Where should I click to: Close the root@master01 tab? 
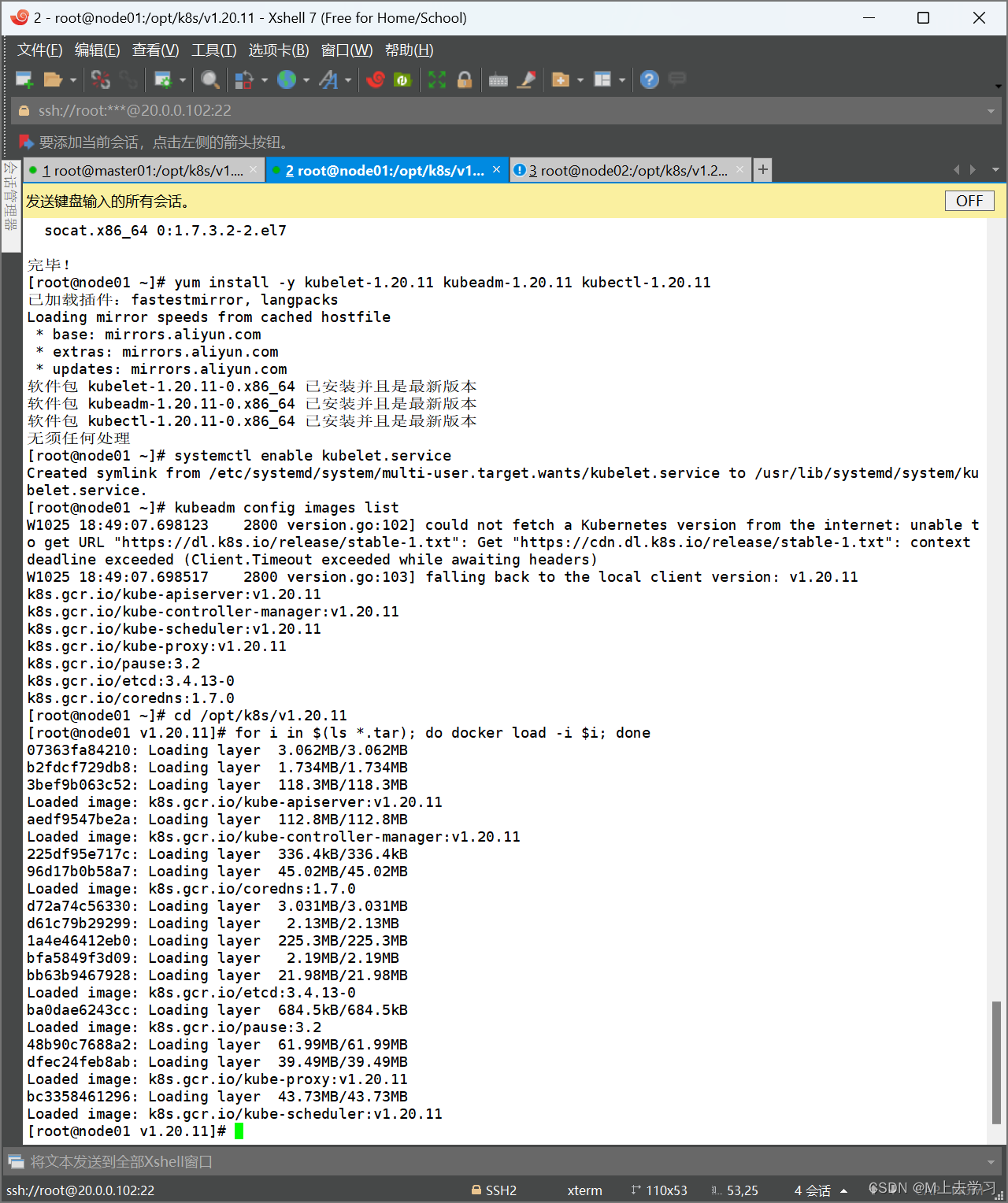[253, 169]
